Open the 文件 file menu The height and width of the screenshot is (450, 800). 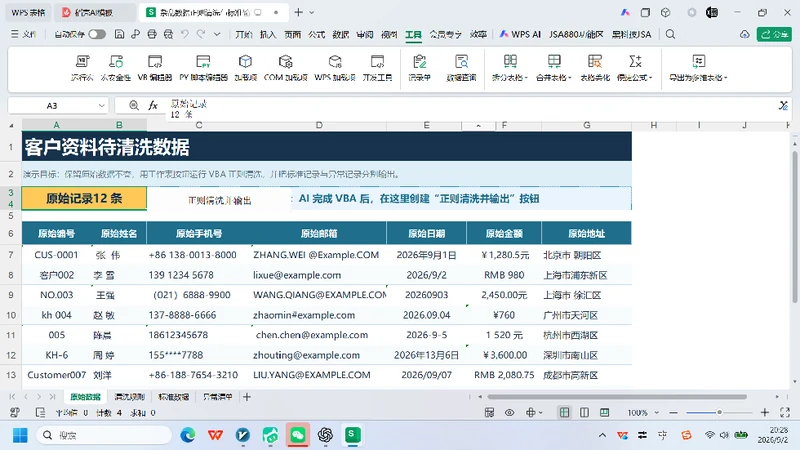tap(24, 34)
